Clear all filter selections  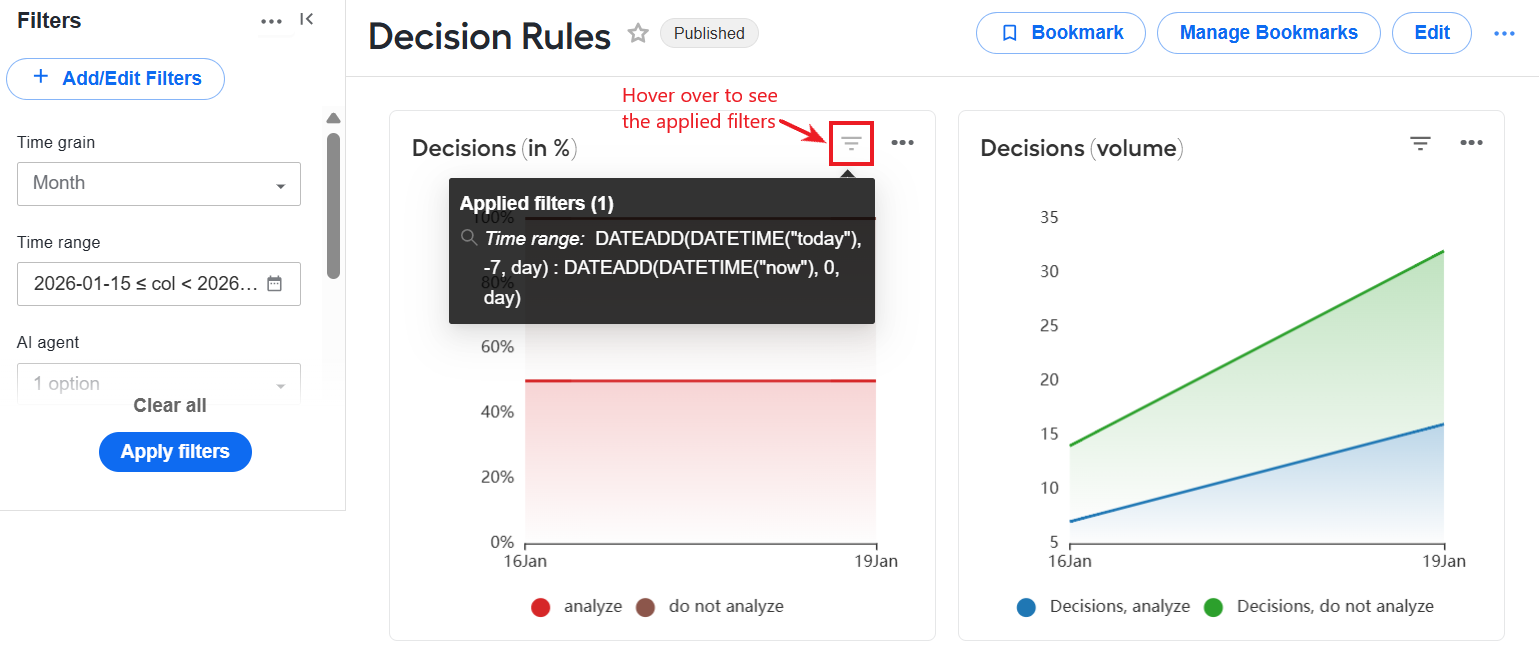(x=170, y=405)
